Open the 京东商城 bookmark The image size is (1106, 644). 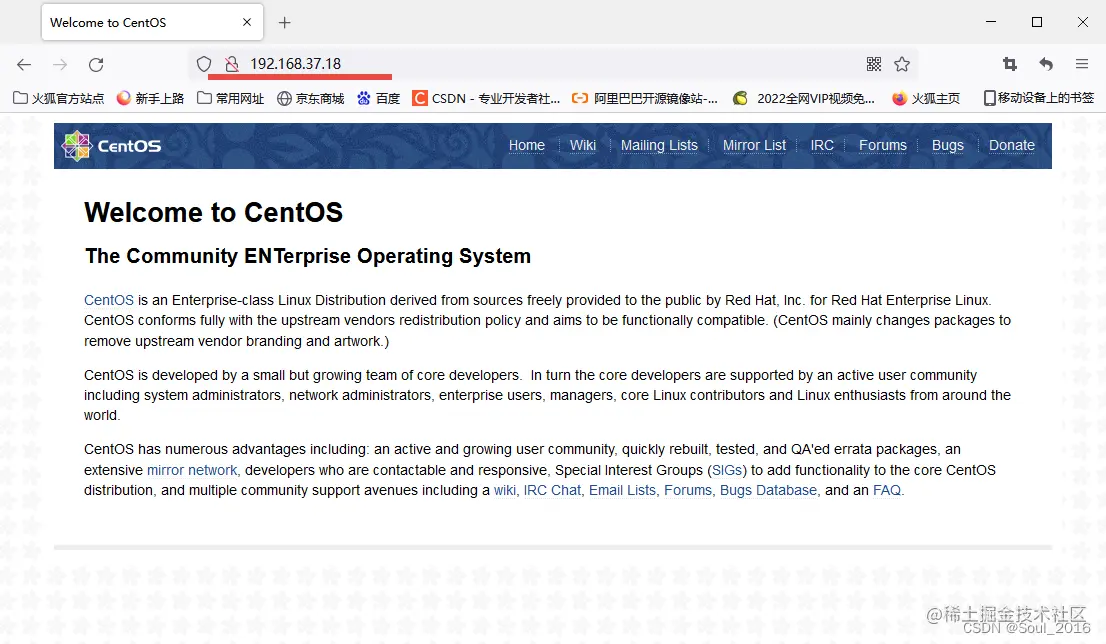click(310, 98)
